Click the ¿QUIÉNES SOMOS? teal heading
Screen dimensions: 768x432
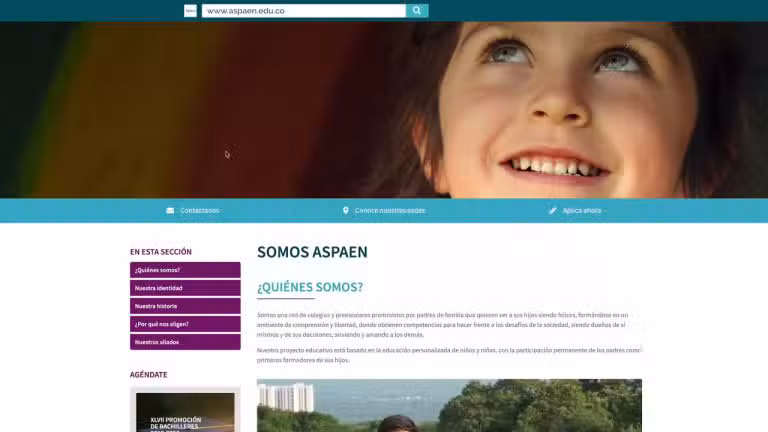(310, 288)
